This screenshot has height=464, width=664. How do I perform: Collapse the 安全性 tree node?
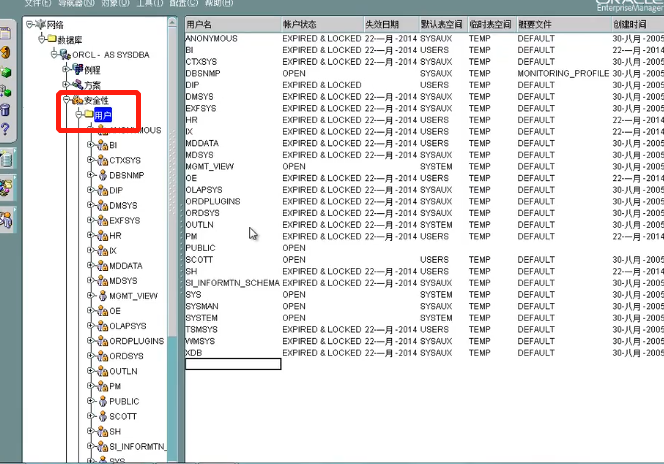click(x=66, y=99)
